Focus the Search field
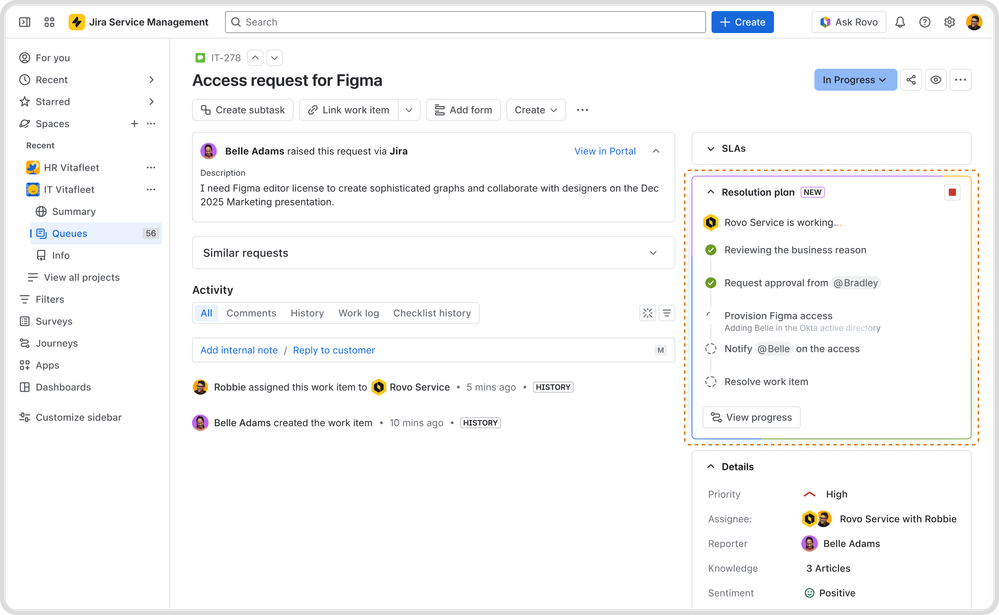Viewport: 999px width, 615px height. coord(465,22)
